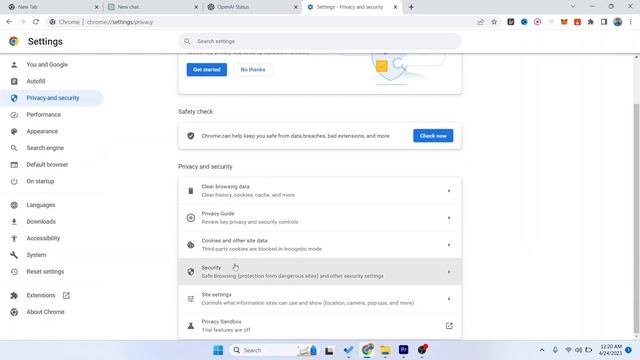Expand the Security row arrow
The width and height of the screenshot is (640, 360).
click(449, 271)
